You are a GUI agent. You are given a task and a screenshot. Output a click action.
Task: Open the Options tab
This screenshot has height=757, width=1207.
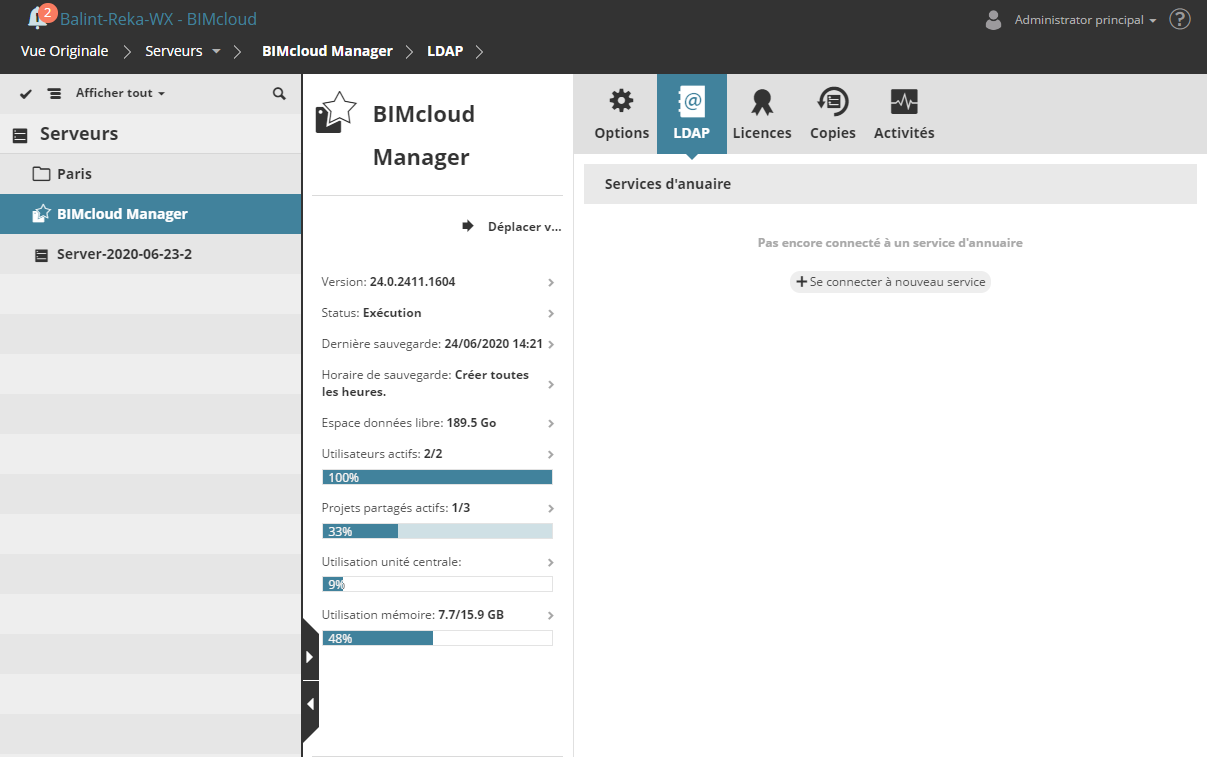click(622, 114)
